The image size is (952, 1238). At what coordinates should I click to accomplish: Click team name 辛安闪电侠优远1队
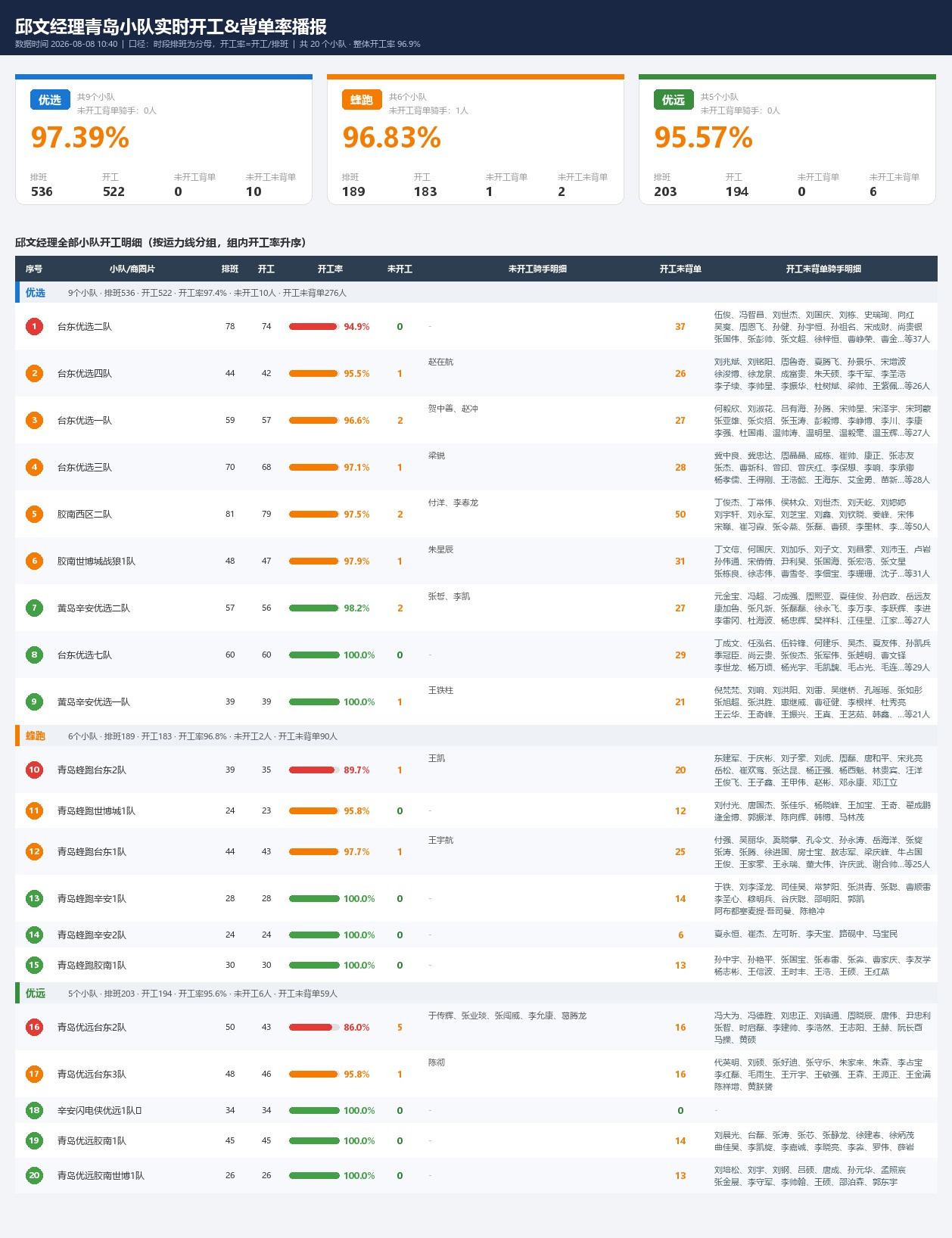pyautogui.click(x=99, y=1110)
